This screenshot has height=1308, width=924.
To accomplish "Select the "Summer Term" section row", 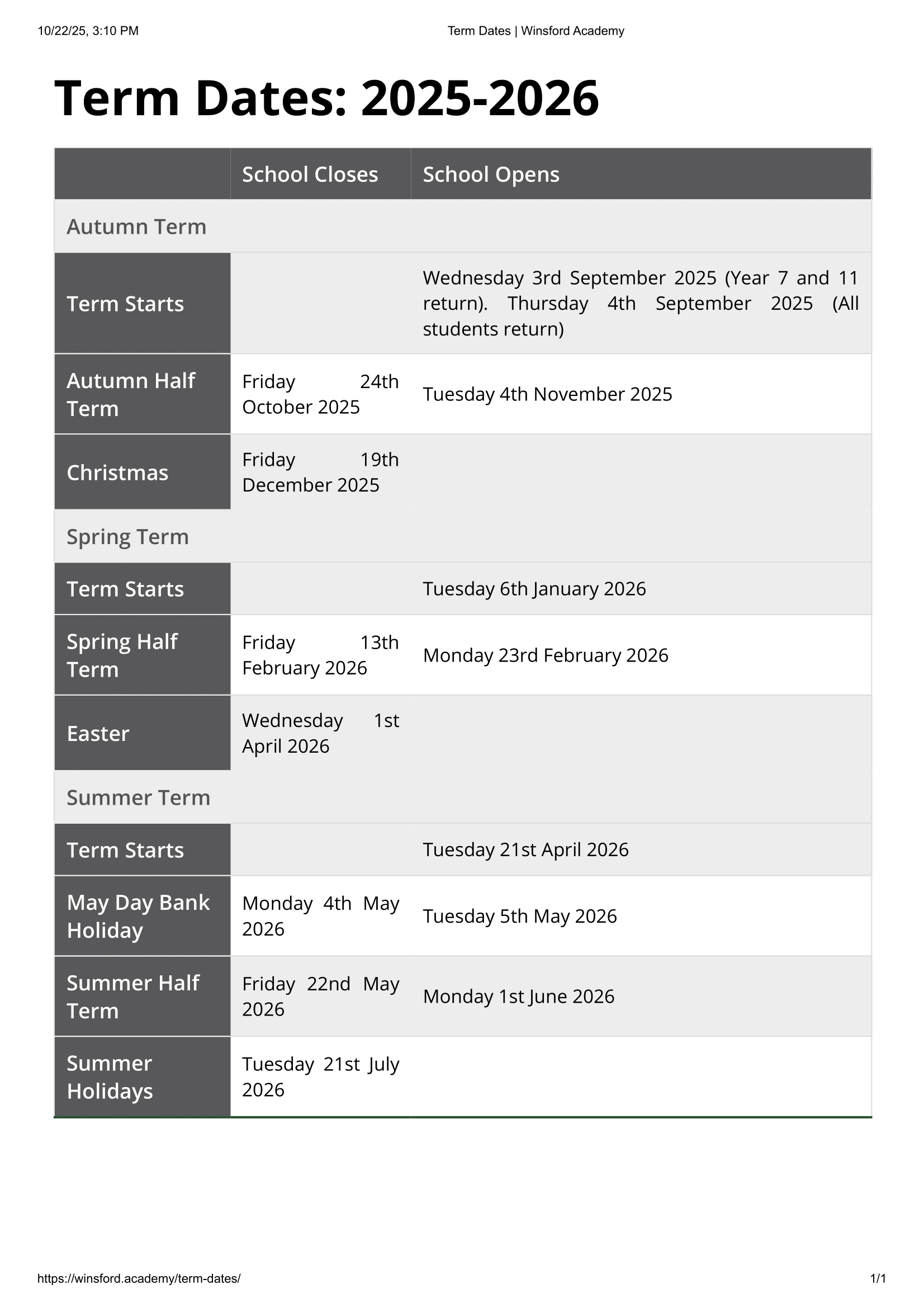I will (138, 797).
